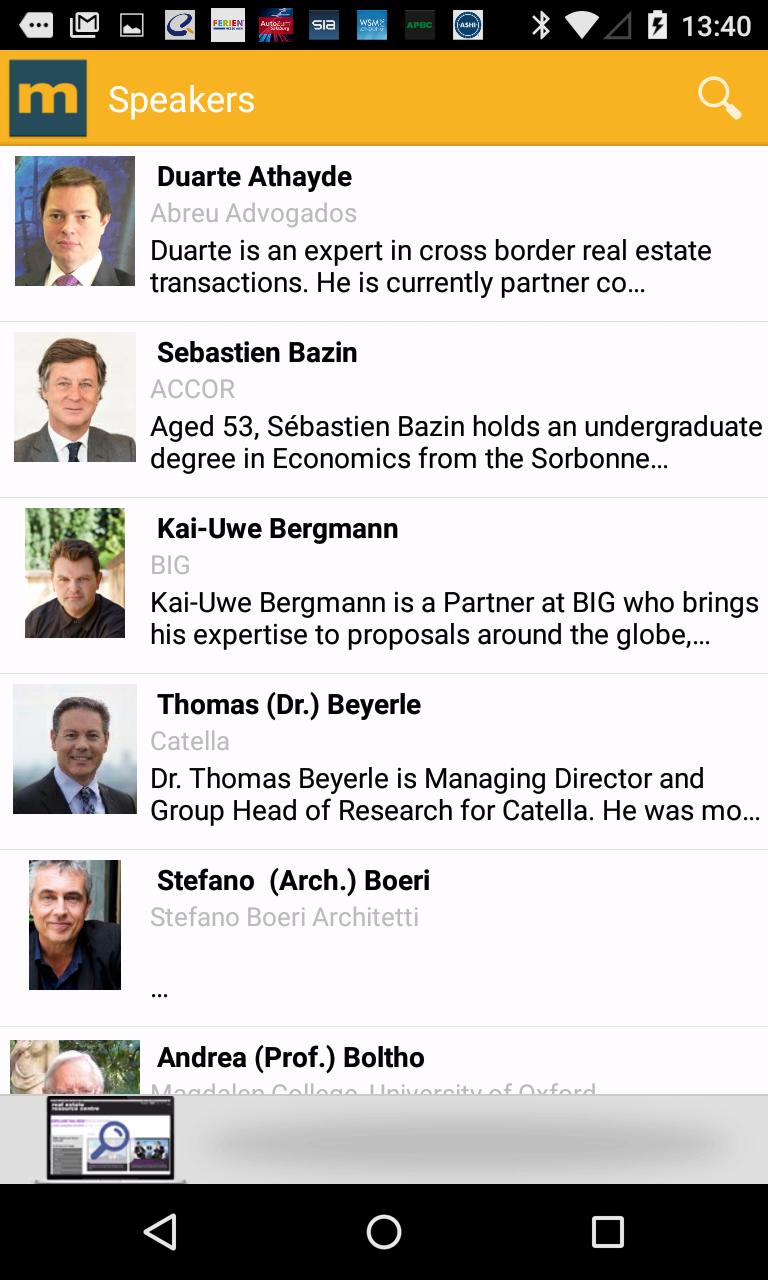Tap the real estate resource centre banner

pyautogui.click(x=110, y=1139)
